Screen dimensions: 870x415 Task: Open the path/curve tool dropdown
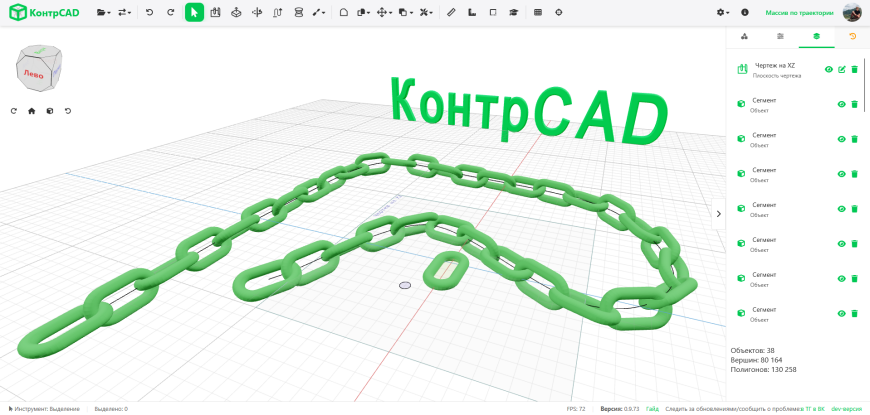(x=319, y=12)
